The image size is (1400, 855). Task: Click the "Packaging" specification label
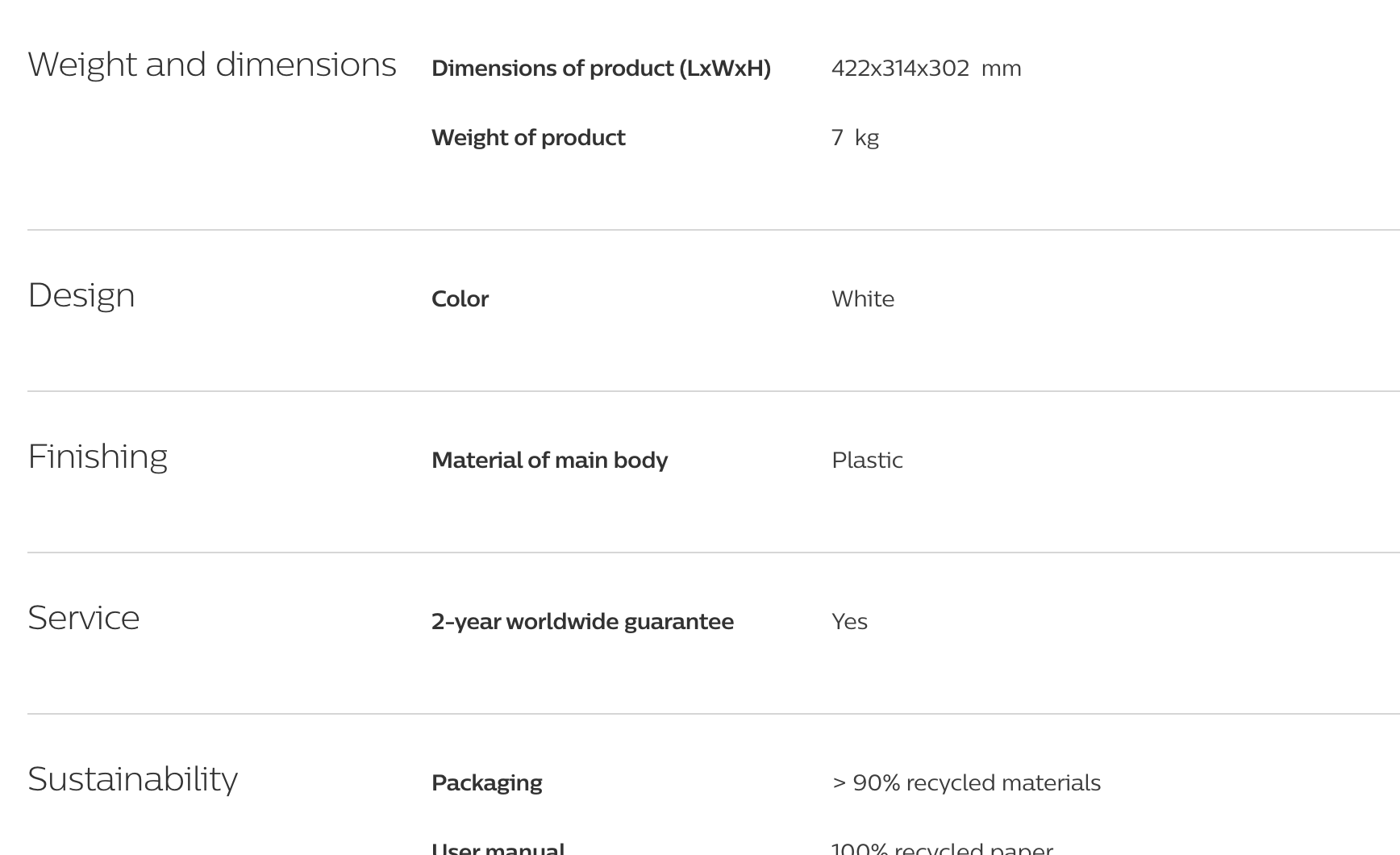486,783
